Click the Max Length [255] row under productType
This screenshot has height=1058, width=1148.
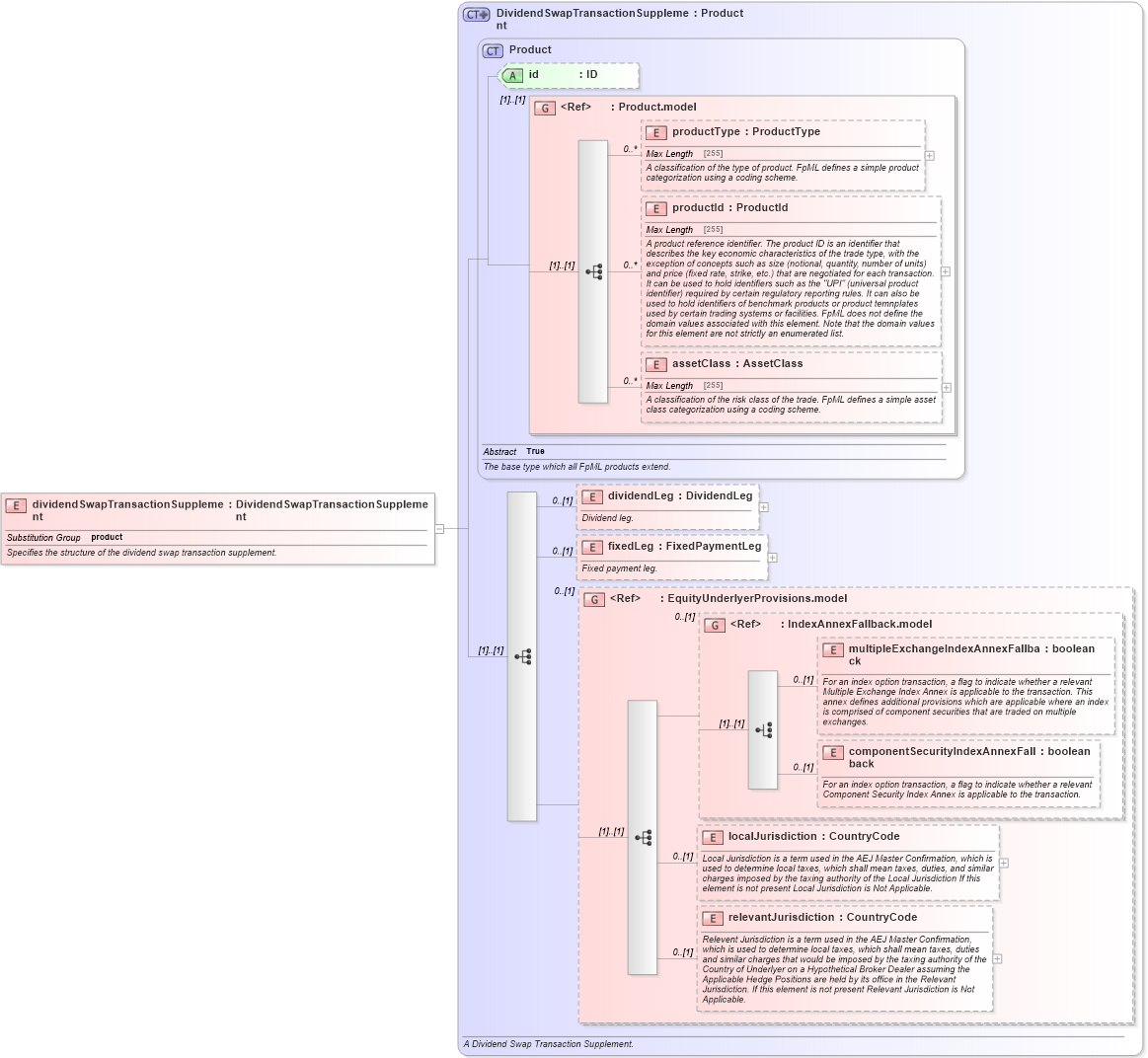tap(783, 154)
